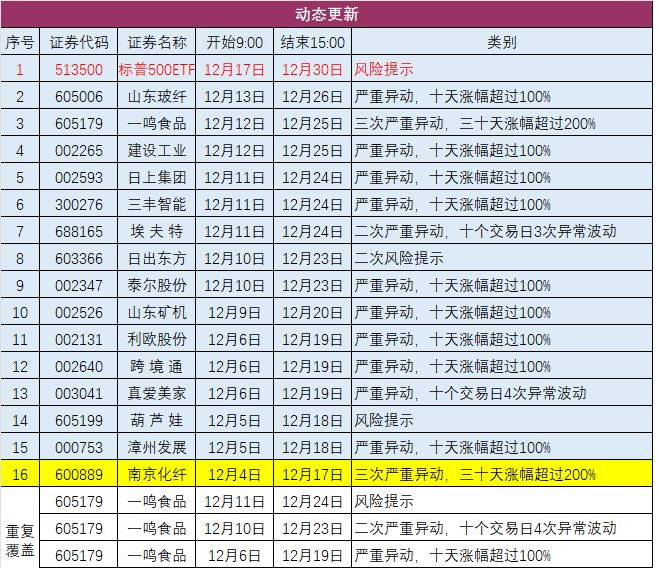Screen dimensions: 659x568
Task: Click row number 7
Action: point(20,231)
